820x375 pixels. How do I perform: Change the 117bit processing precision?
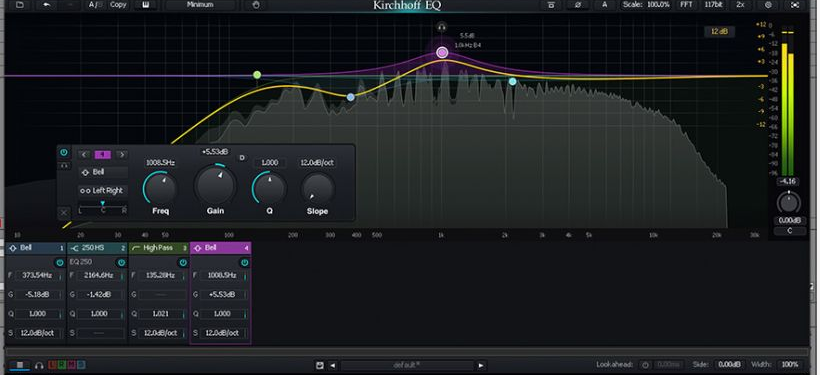[x=713, y=5]
